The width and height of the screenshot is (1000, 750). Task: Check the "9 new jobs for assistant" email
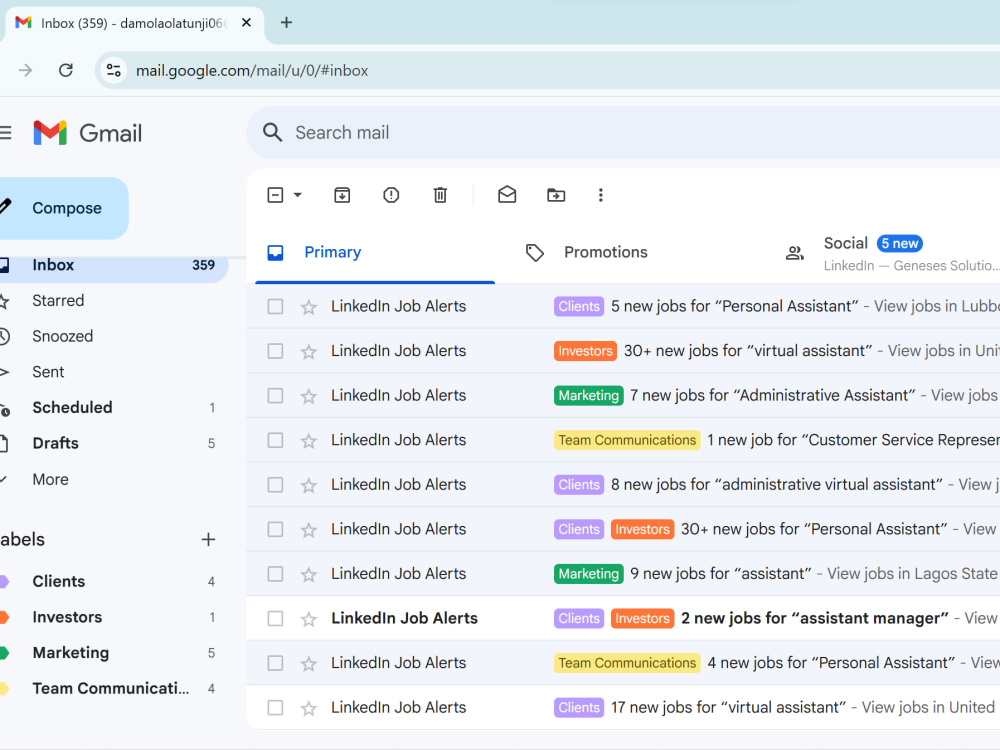coord(275,574)
